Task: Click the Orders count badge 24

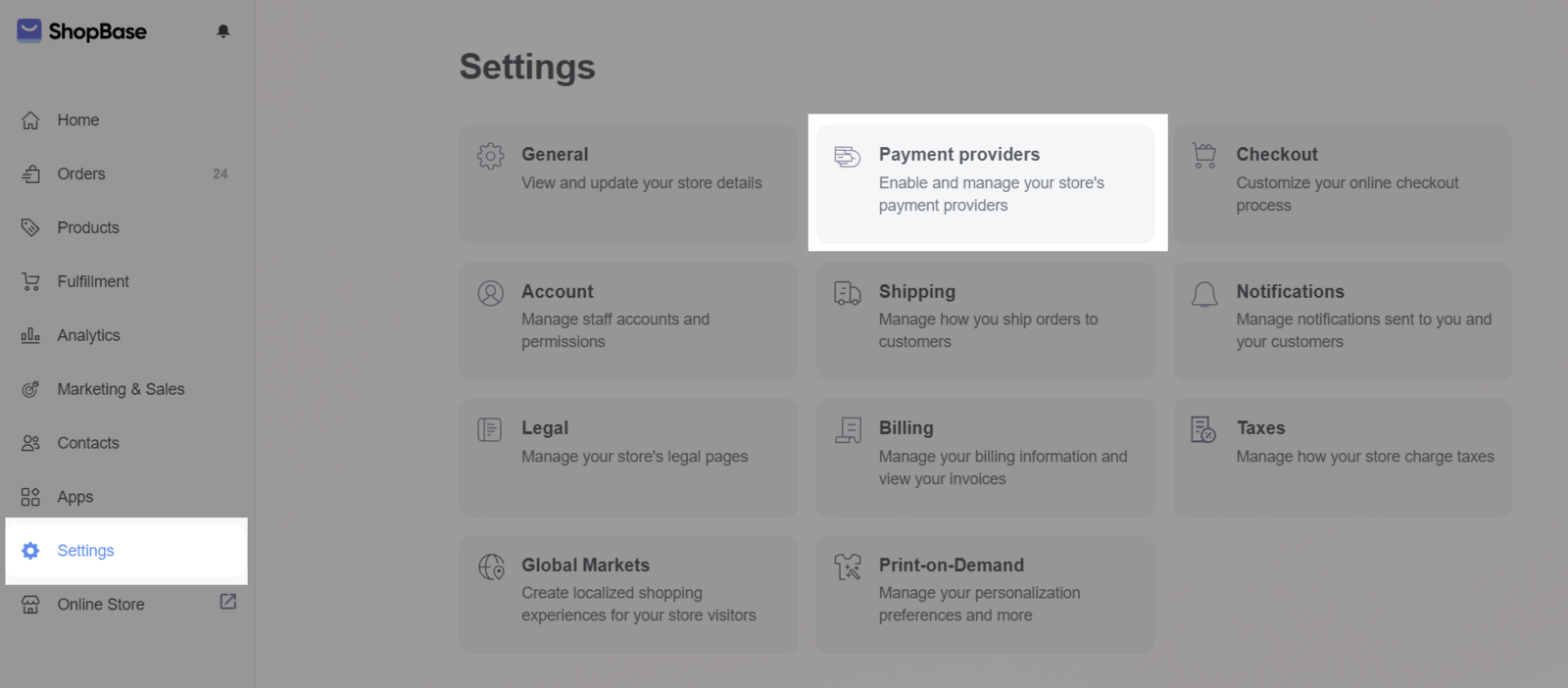Action: pyautogui.click(x=220, y=174)
